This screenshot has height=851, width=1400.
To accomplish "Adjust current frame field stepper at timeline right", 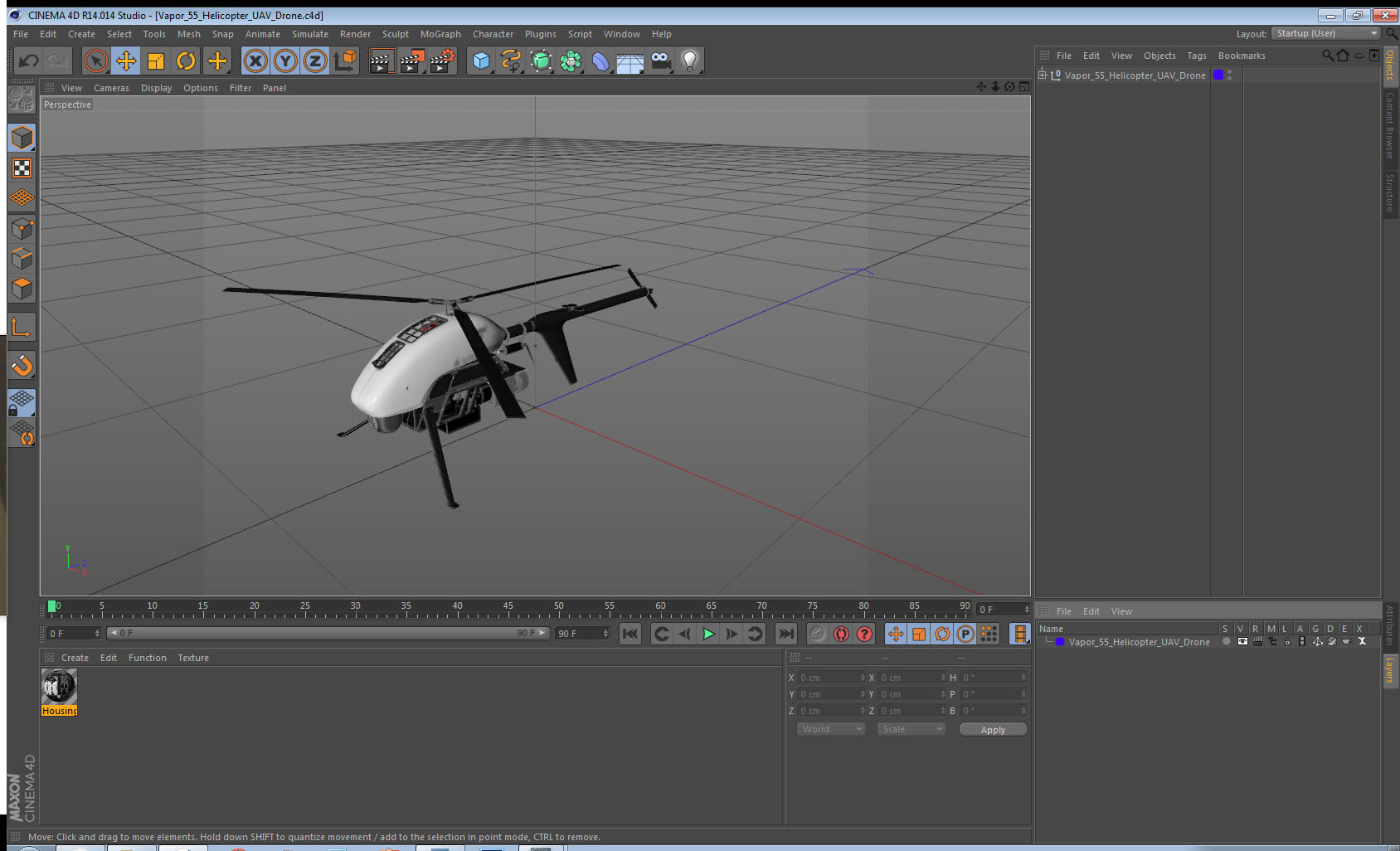I will tap(1027, 609).
